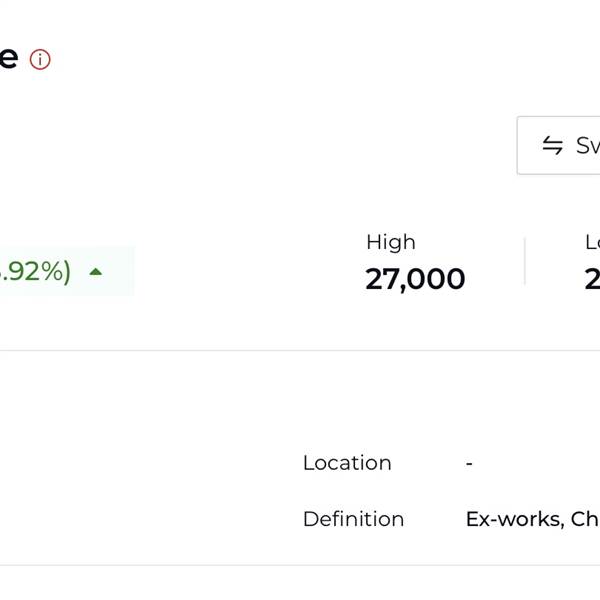
Task: Select the Ex-works definition text
Action: [532, 519]
